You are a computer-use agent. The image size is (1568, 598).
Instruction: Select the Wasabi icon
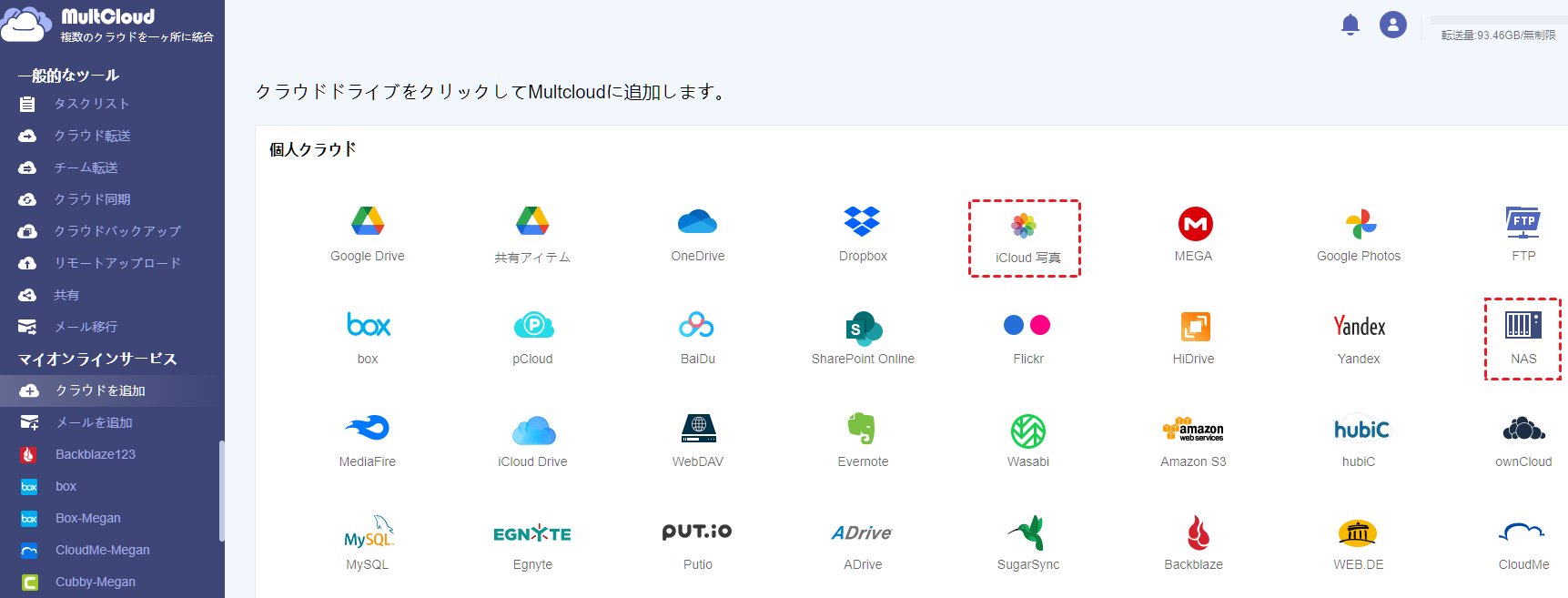(1028, 431)
